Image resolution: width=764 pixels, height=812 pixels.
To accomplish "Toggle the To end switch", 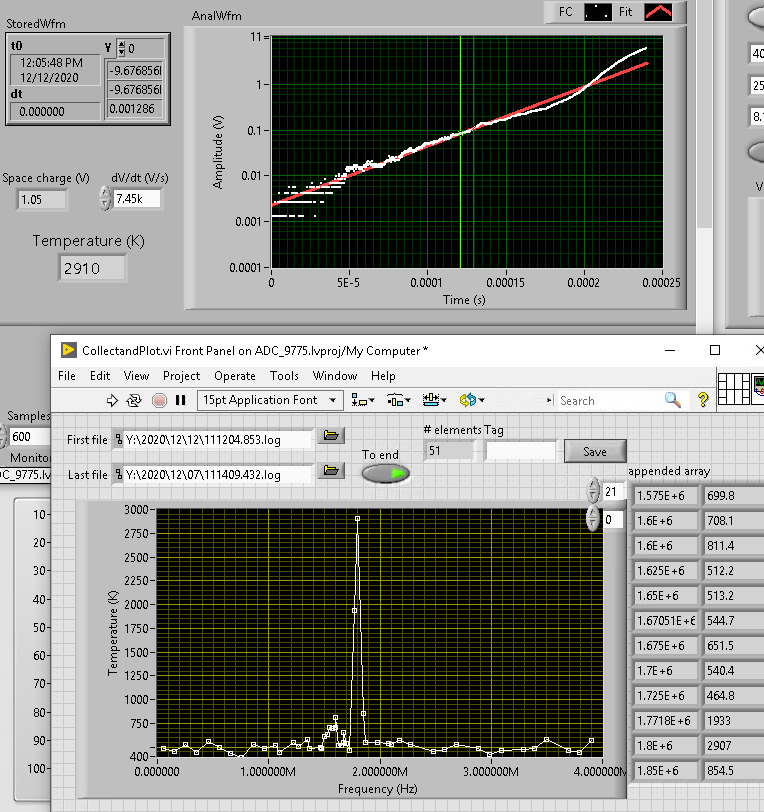I will click(385, 473).
